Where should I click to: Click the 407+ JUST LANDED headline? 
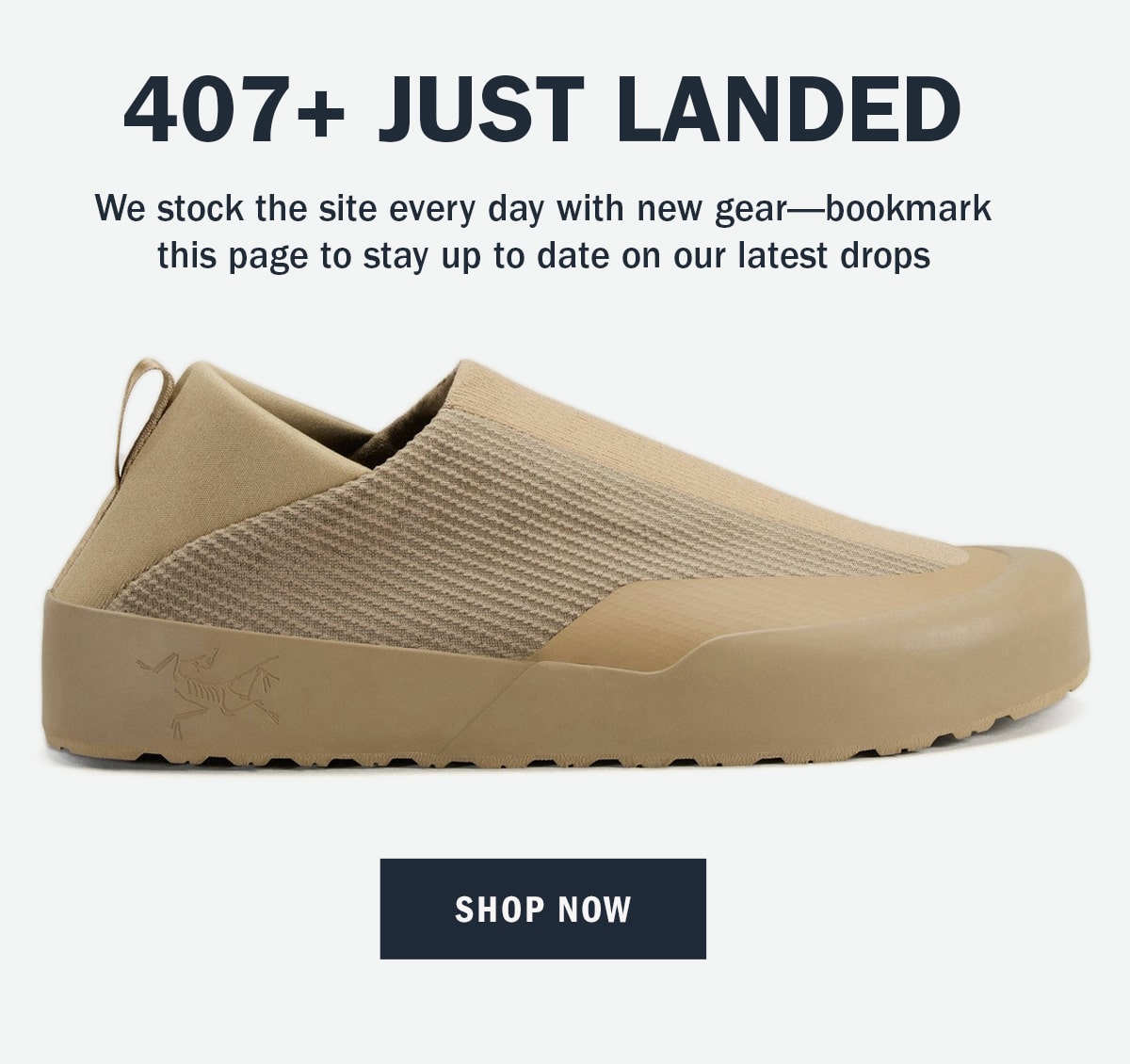pos(542,109)
